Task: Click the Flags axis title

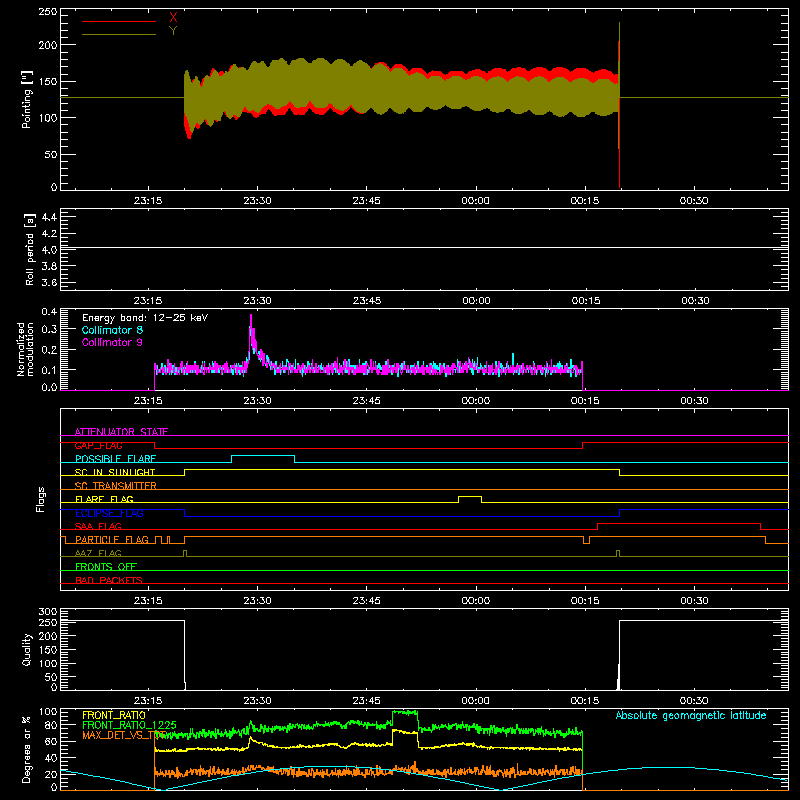Action: point(41,499)
